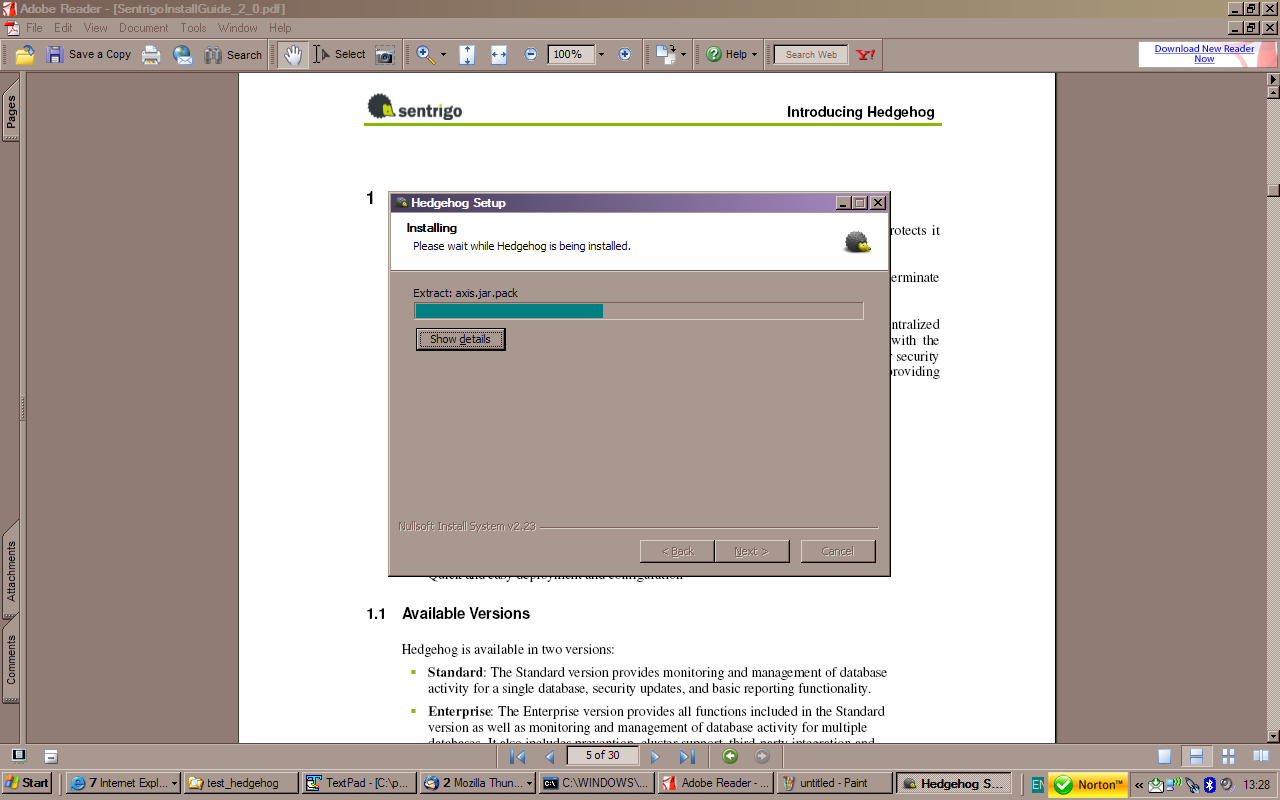Click the Hedgehog install progress bar
1280x800 pixels.
[x=638, y=311]
